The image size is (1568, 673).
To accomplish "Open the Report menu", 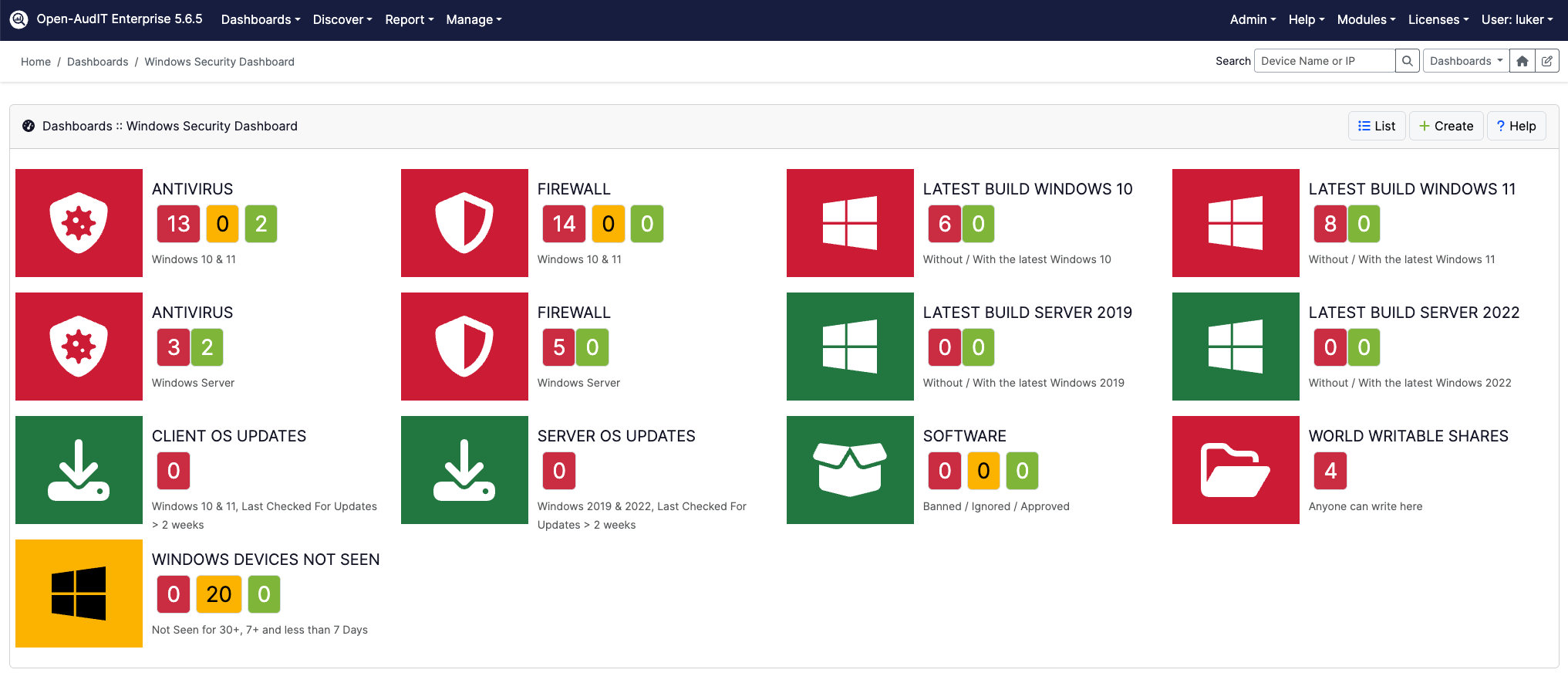I will 409,19.
